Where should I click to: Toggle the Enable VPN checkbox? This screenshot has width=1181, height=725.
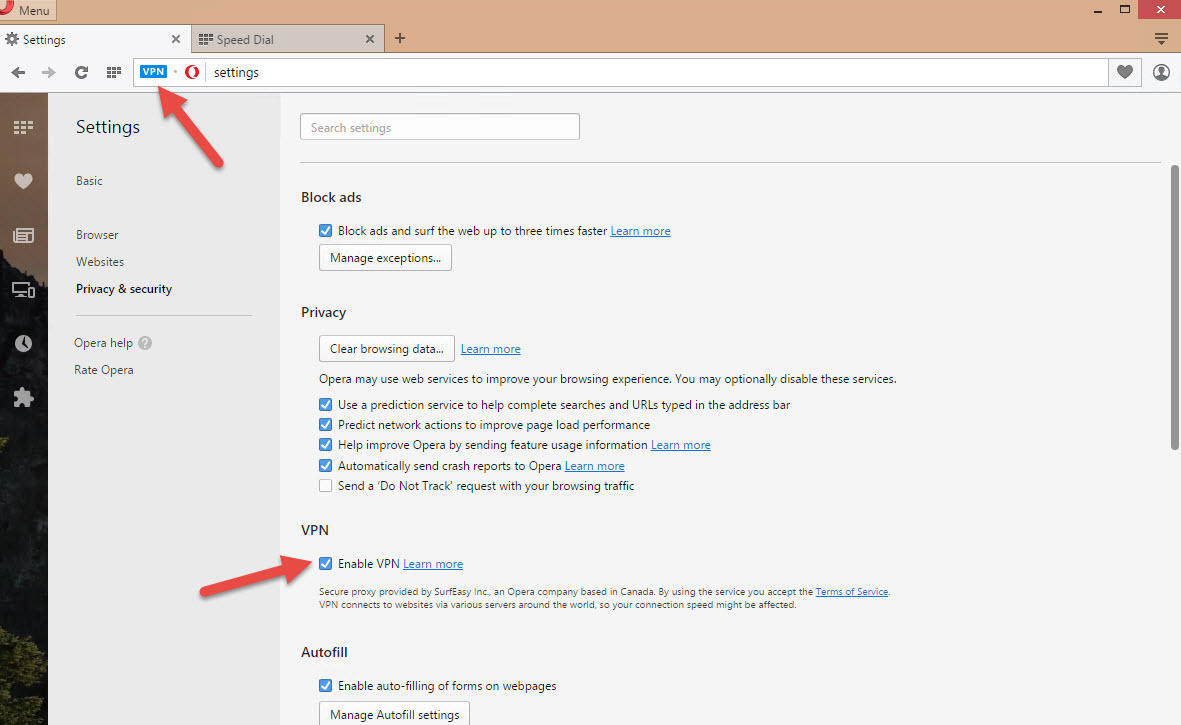point(325,563)
